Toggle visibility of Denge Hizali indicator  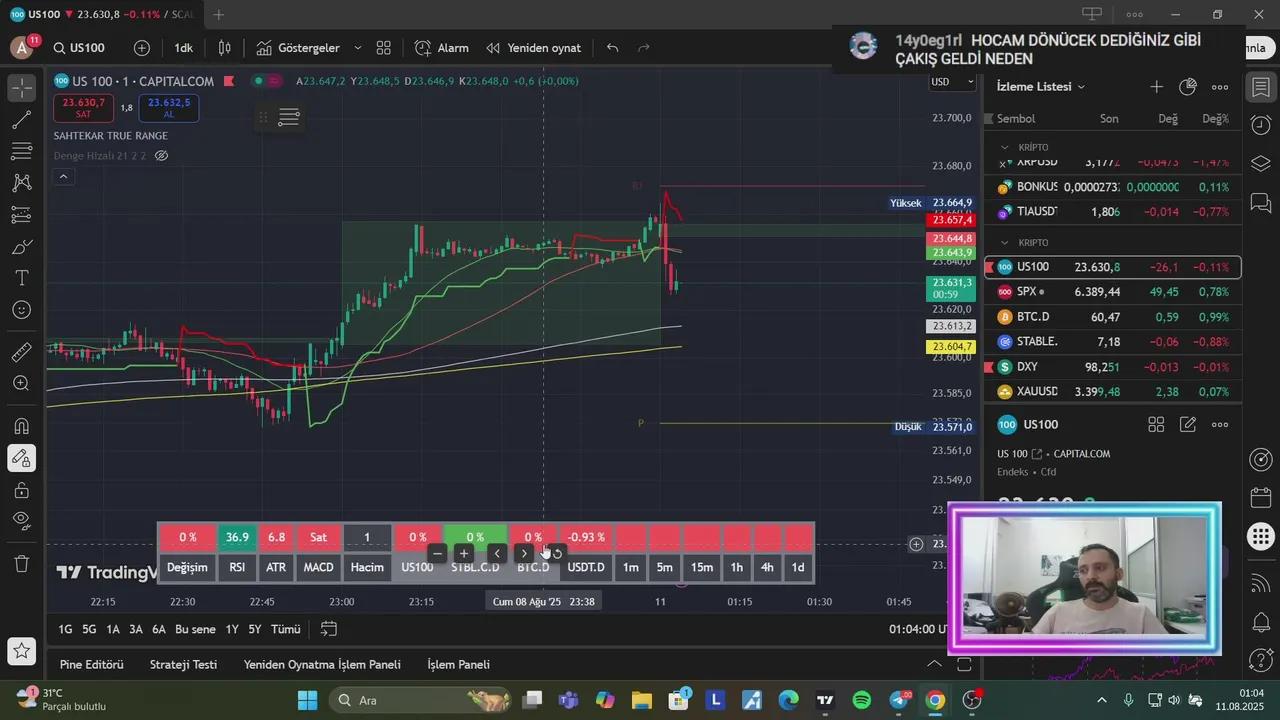click(162, 156)
